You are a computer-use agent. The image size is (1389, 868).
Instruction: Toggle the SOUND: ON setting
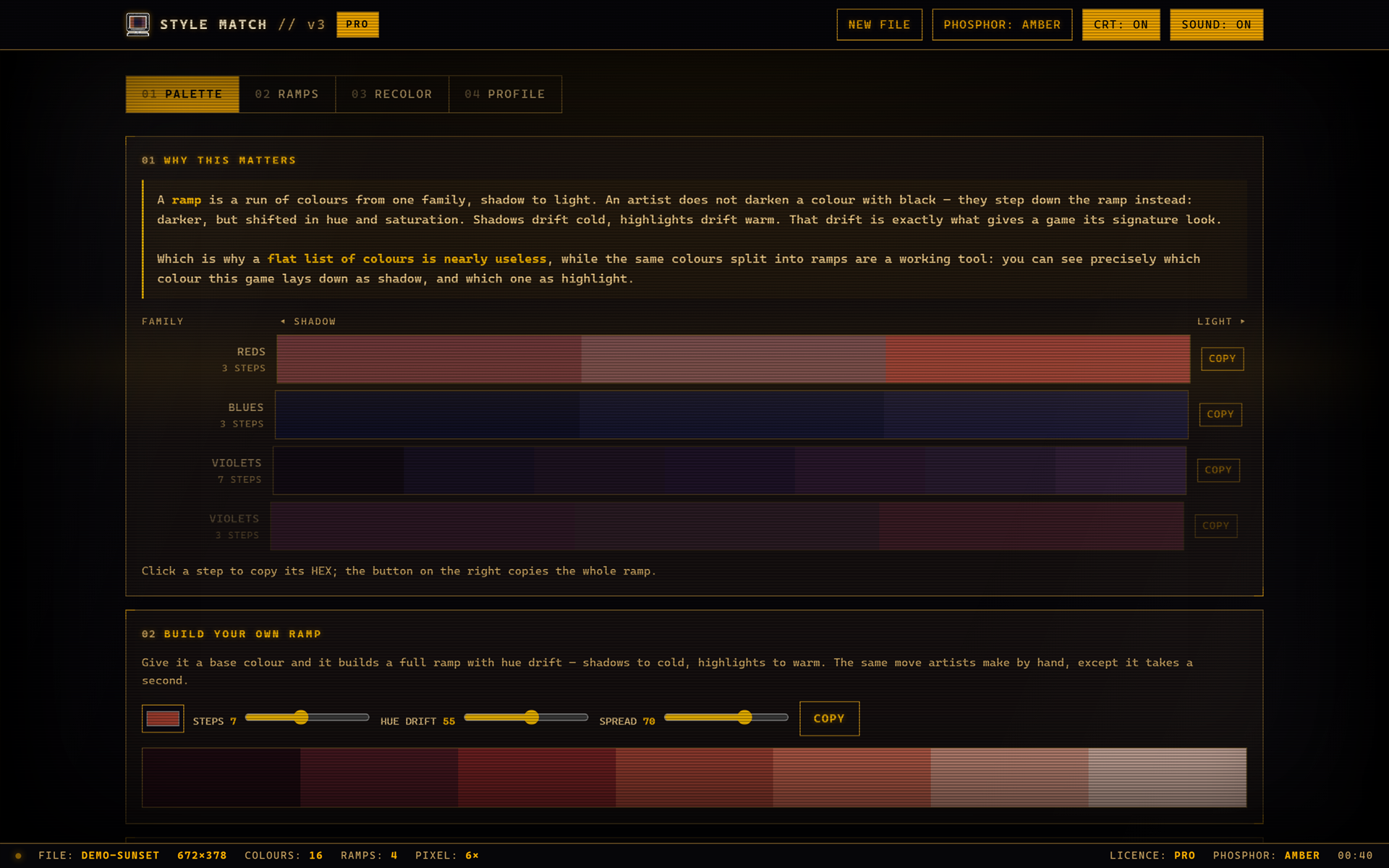(1216, 25)
